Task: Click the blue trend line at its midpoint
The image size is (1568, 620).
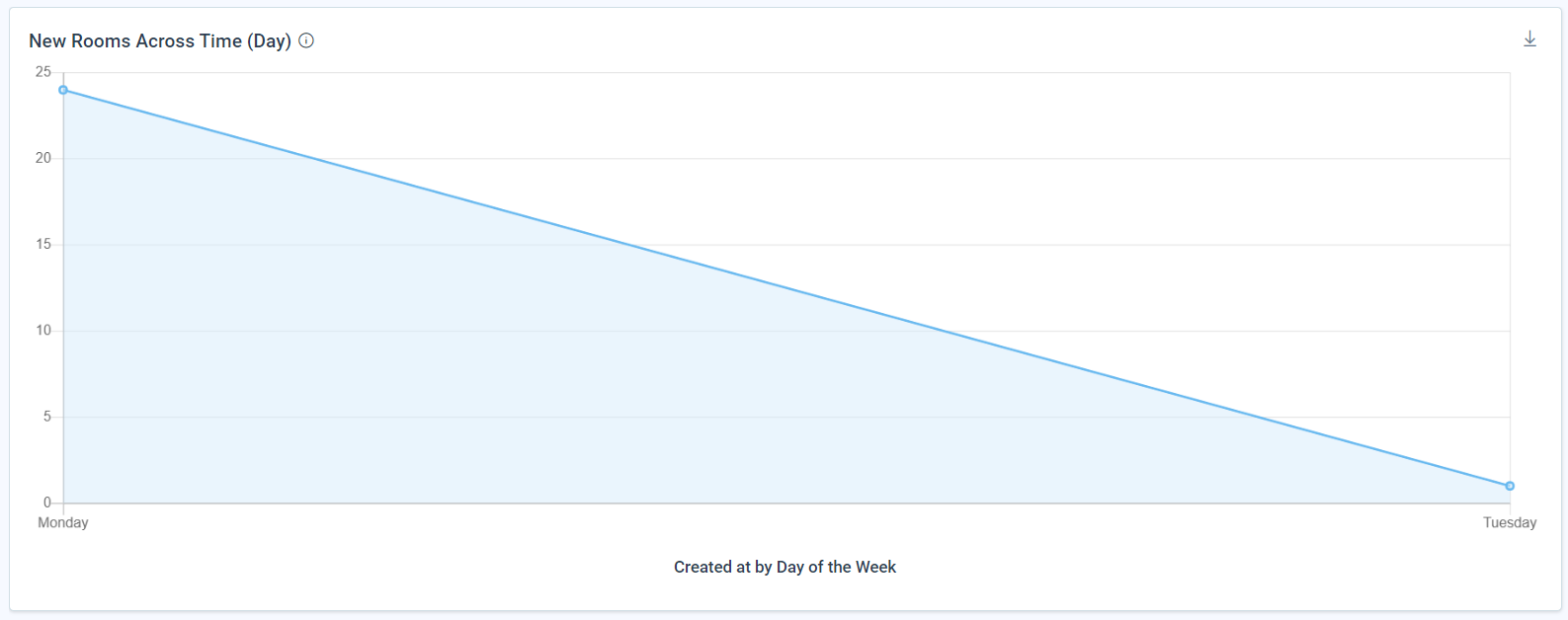Action: pyautogui.click(x=786, y=288)
